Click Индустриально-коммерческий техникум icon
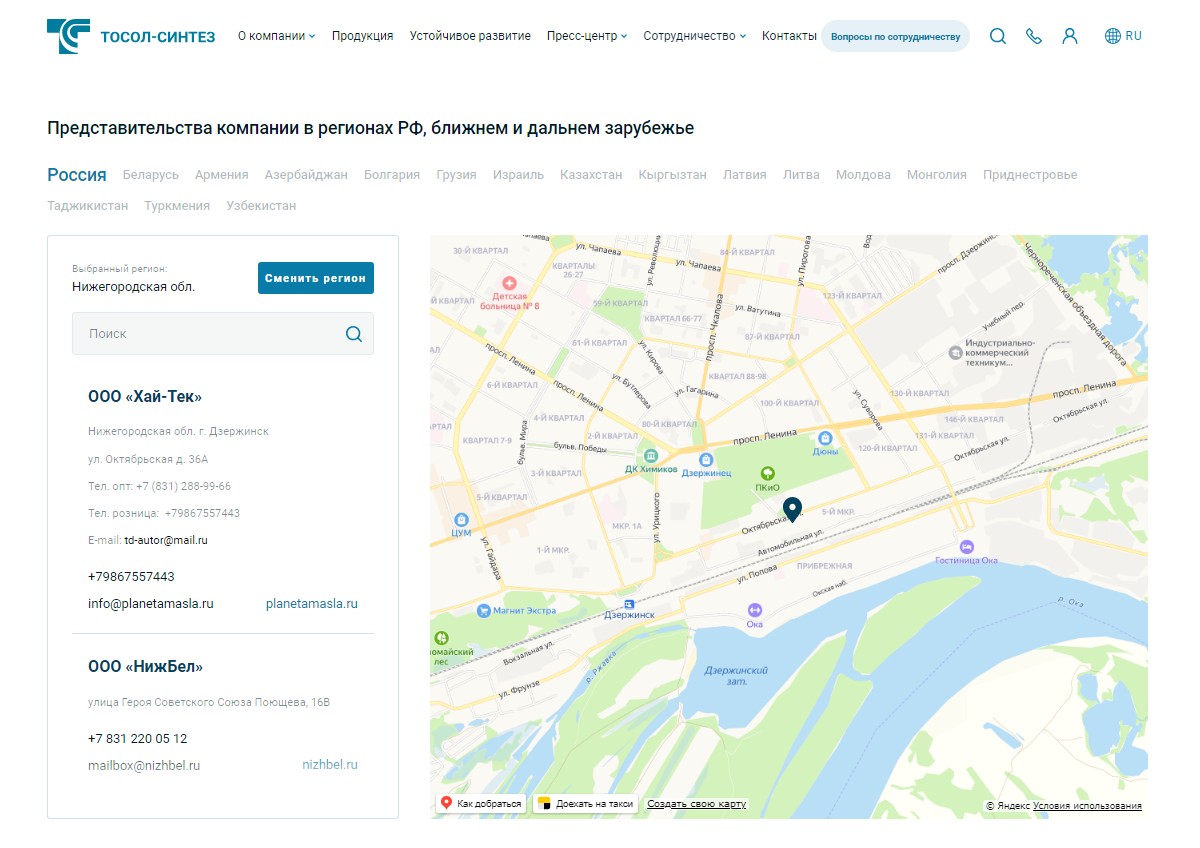1200x848 pixels. pyautogui.click(x=956, y=352)
